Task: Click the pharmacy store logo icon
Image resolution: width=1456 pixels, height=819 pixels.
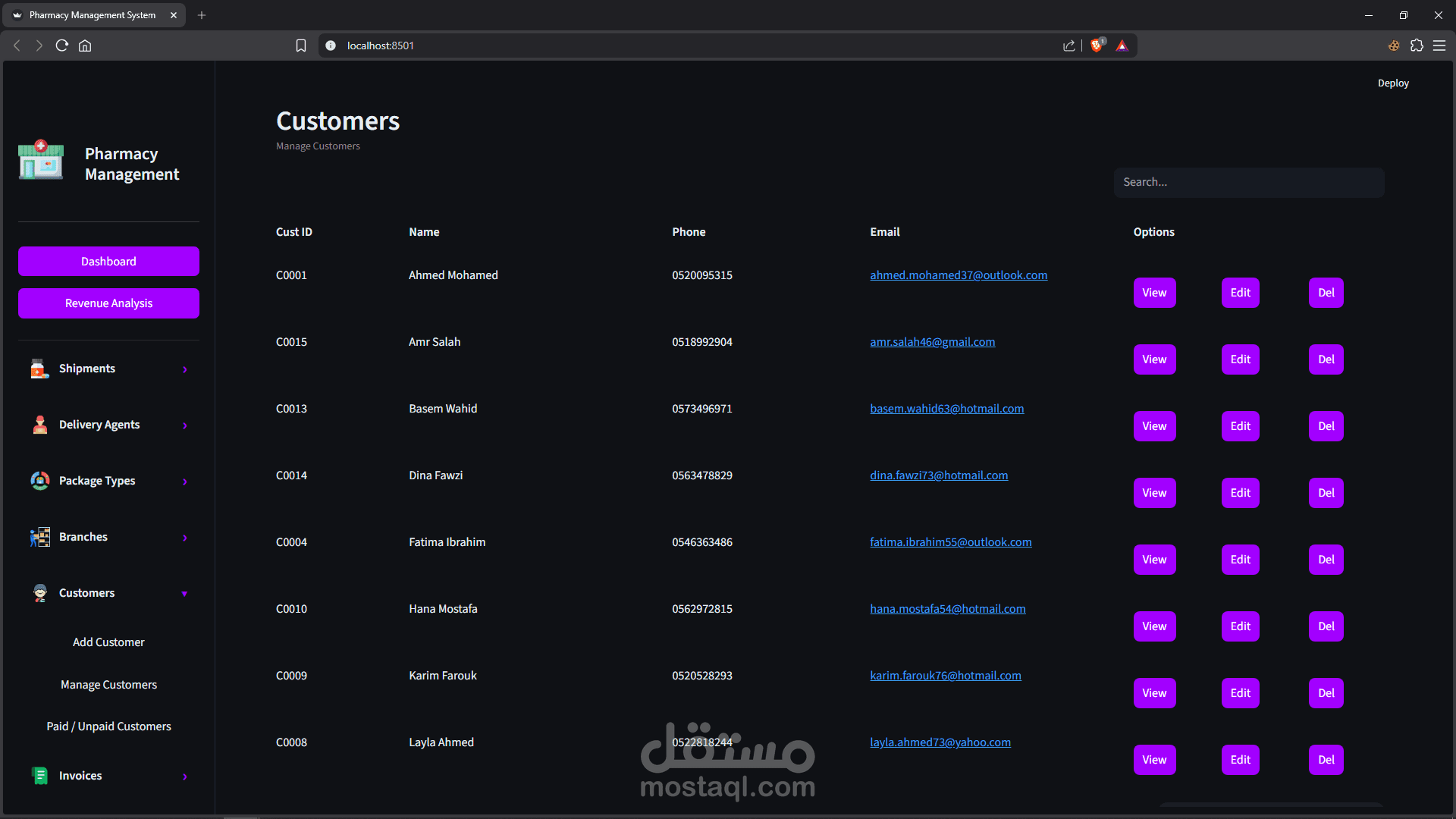Action: (41, 160)
